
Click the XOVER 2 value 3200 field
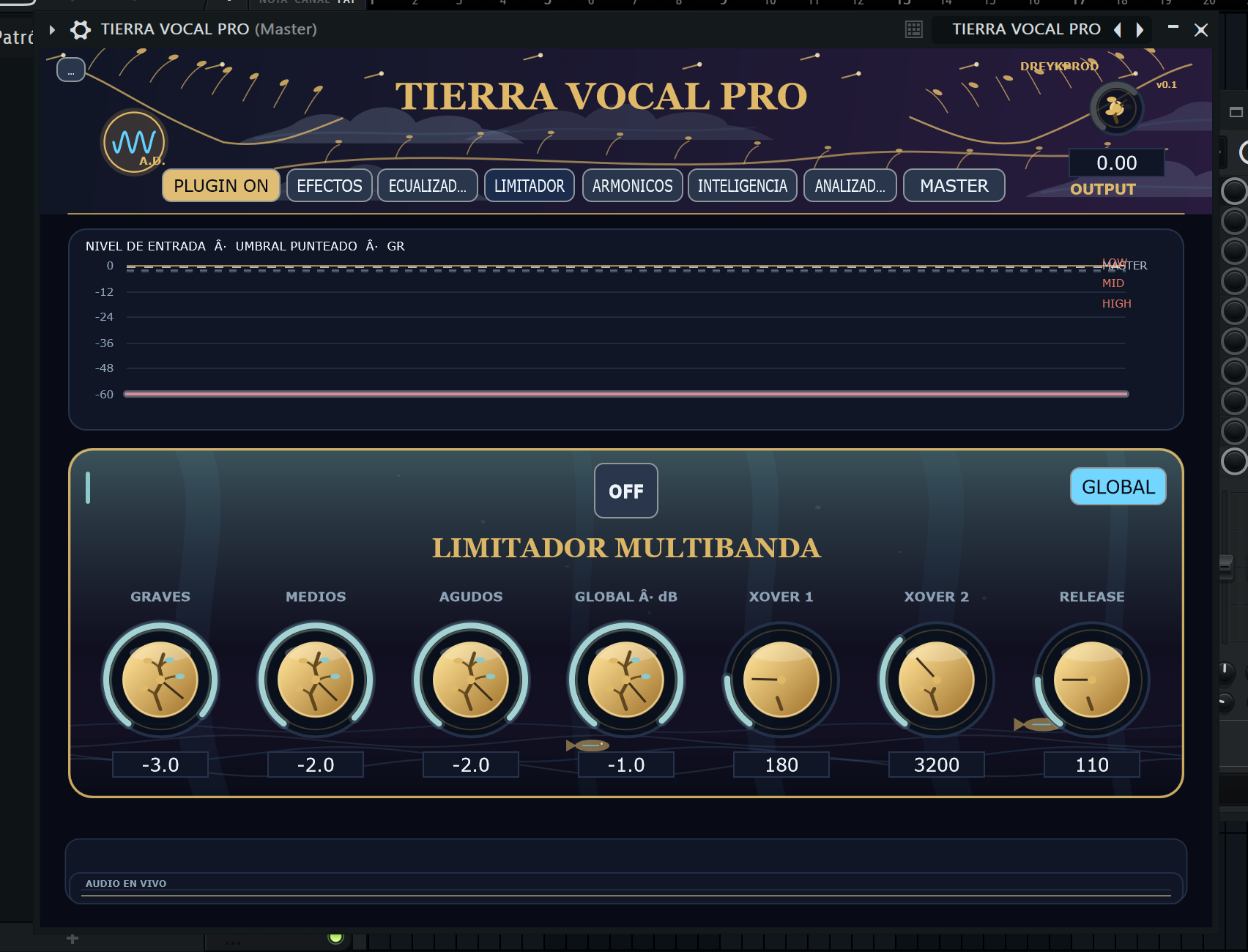tap(937, 765)
